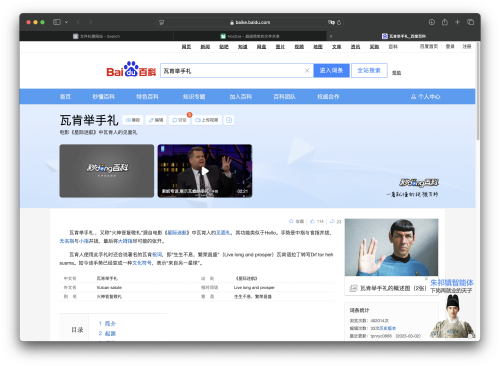Screen dimensions: 500x367
Task: Open 知道 in top Baidu links
Action: tap(243, 47)
